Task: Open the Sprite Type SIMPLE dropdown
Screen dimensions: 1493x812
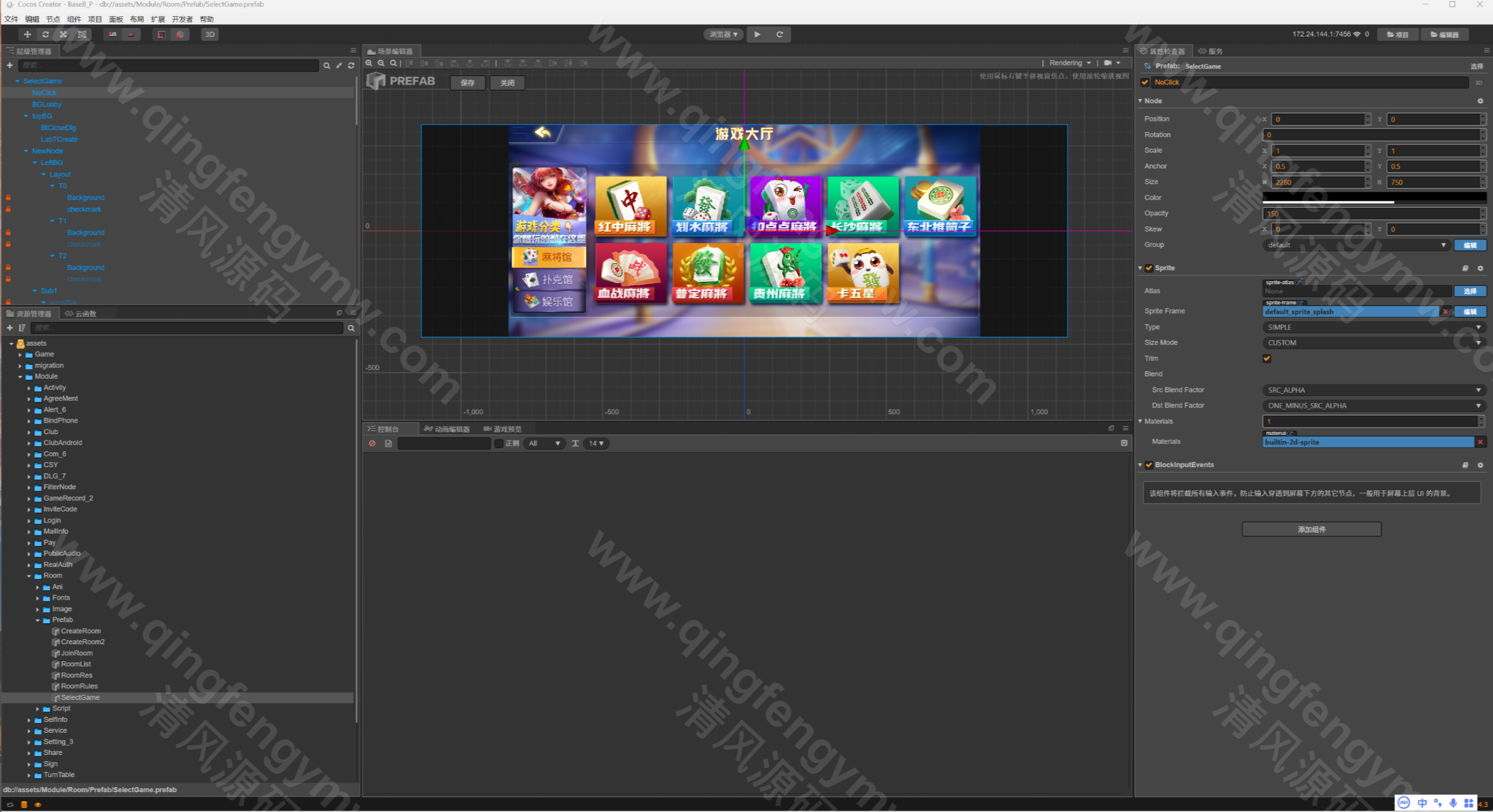Action: [x=1374, y=327]
